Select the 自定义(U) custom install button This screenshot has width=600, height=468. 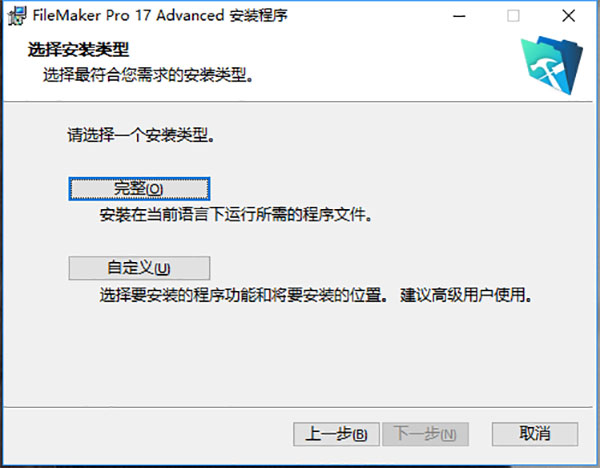click(139, 268)
